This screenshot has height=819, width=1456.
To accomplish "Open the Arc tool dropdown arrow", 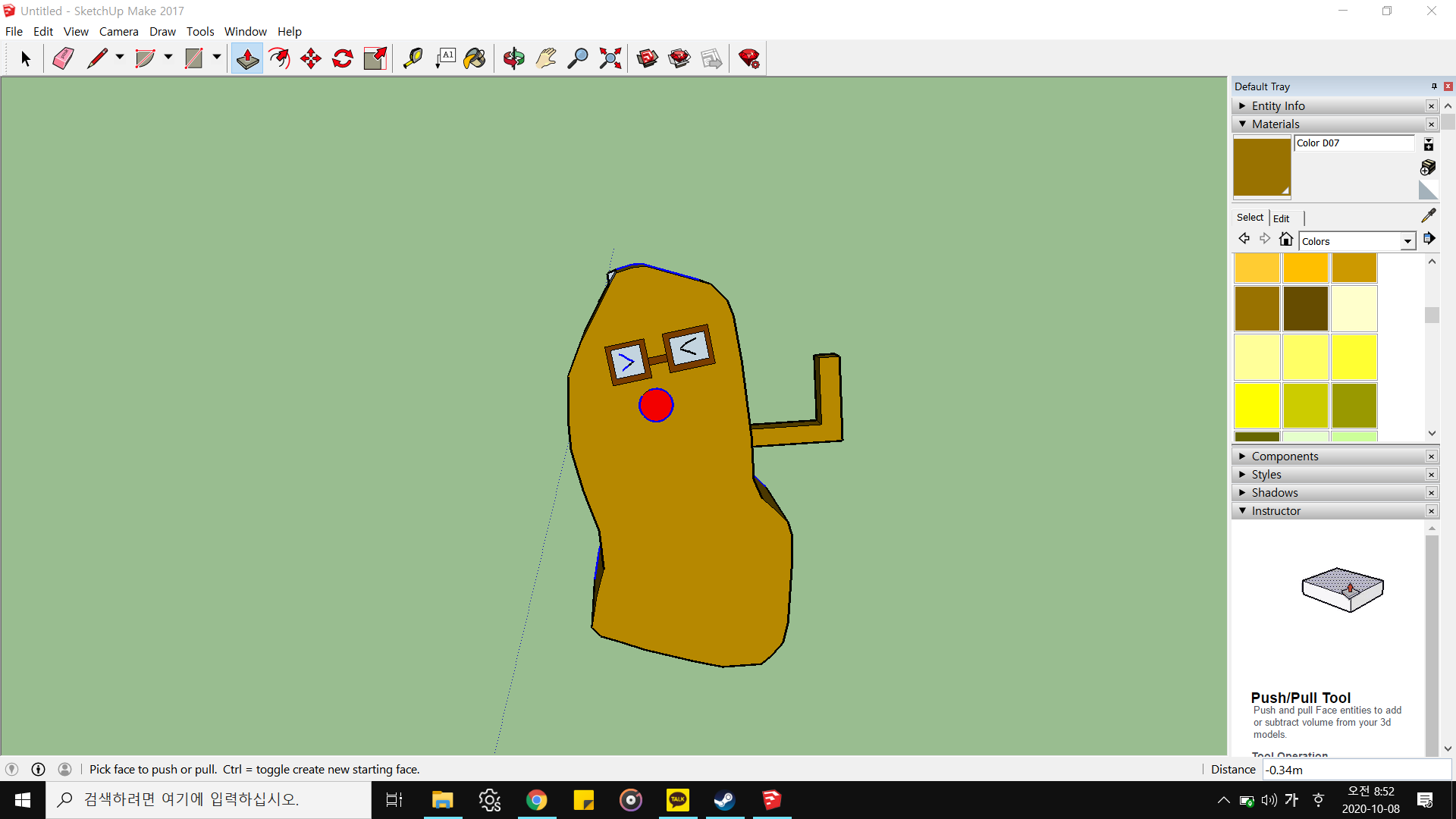I will click(168, 57).
